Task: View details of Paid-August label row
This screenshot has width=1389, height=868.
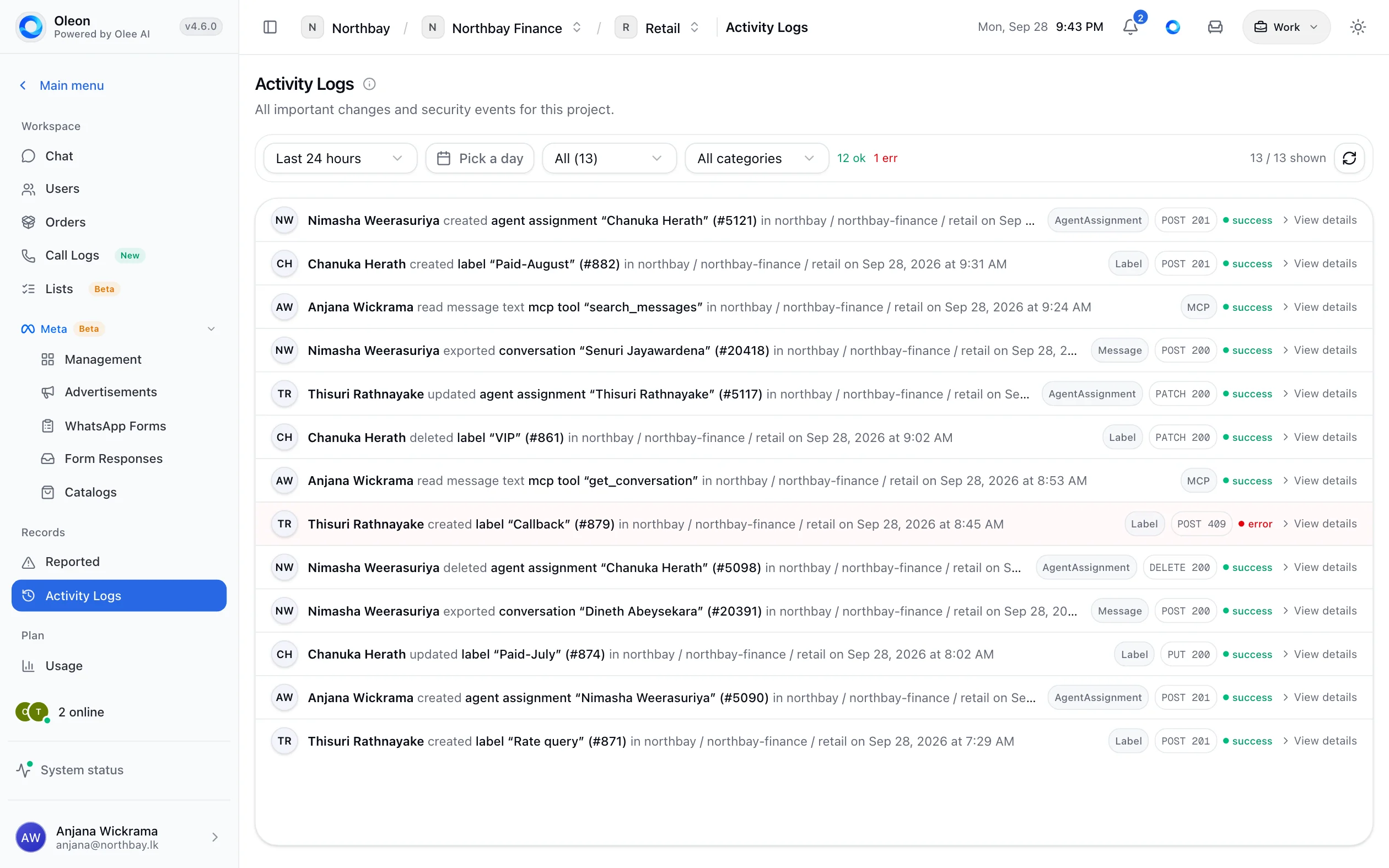Action: click(1320, 263)
